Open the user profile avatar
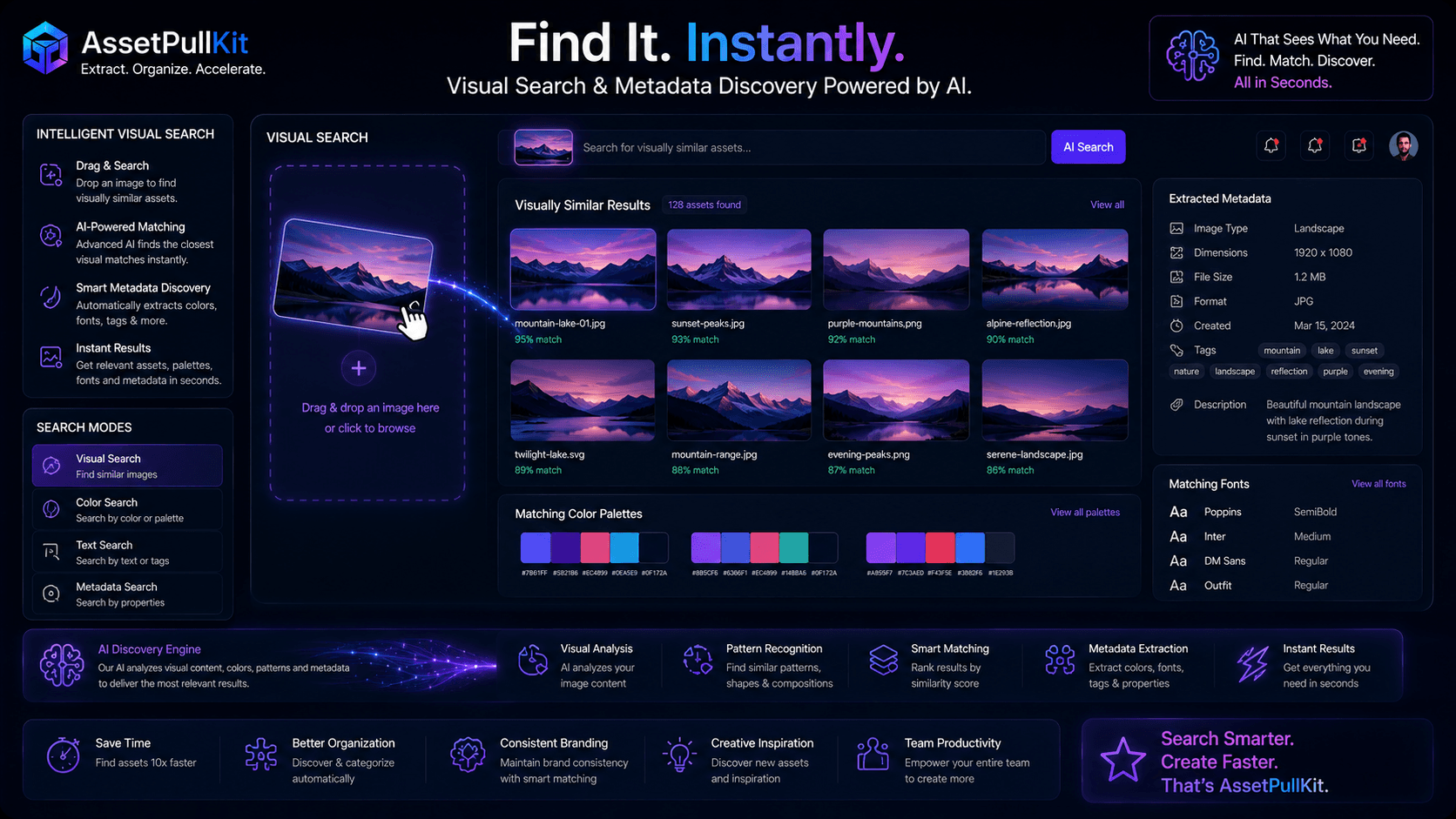This screenshot has height=819, width=1456. [x=1403, y=146]
